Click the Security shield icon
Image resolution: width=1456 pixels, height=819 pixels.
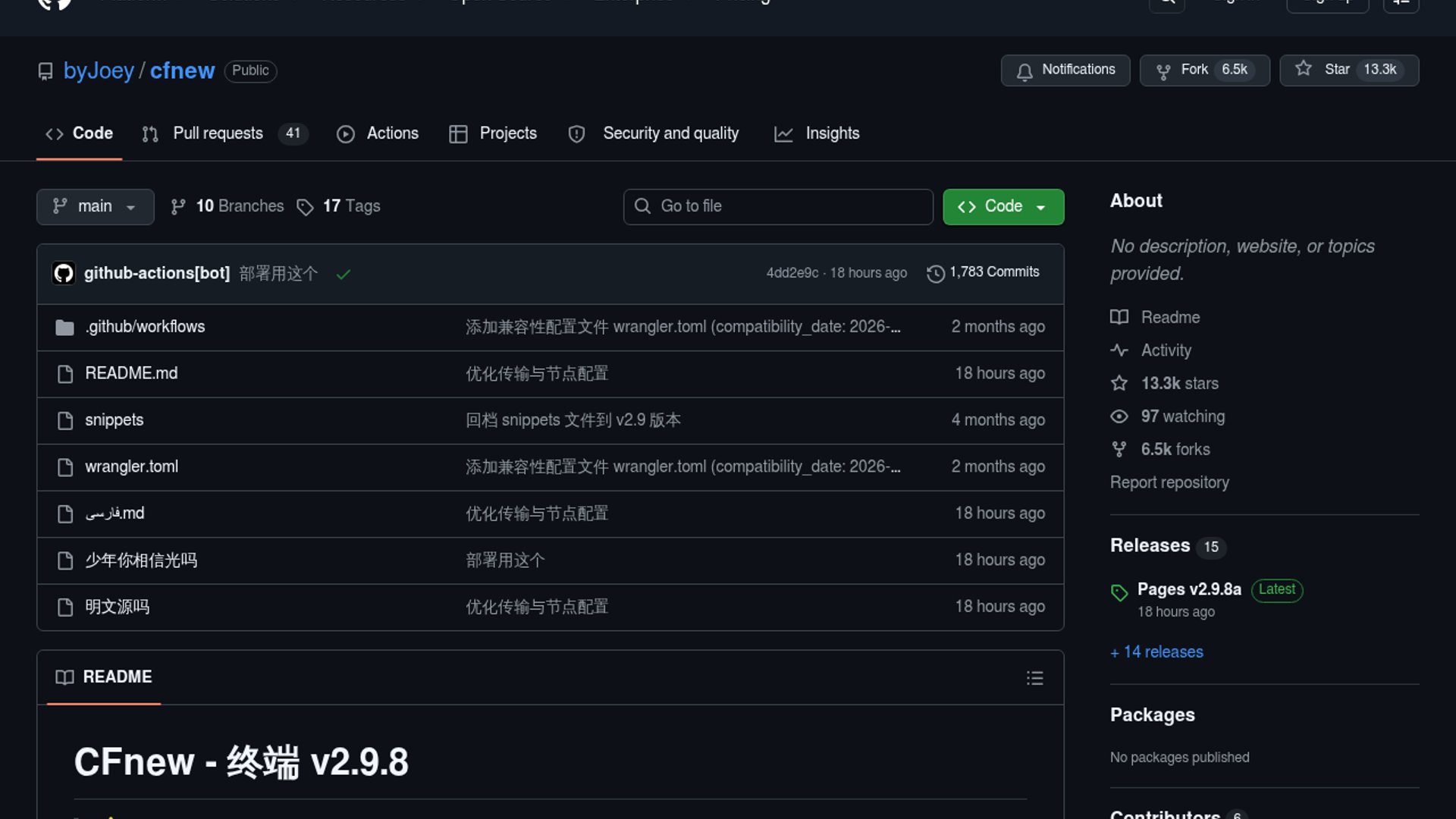576,134
